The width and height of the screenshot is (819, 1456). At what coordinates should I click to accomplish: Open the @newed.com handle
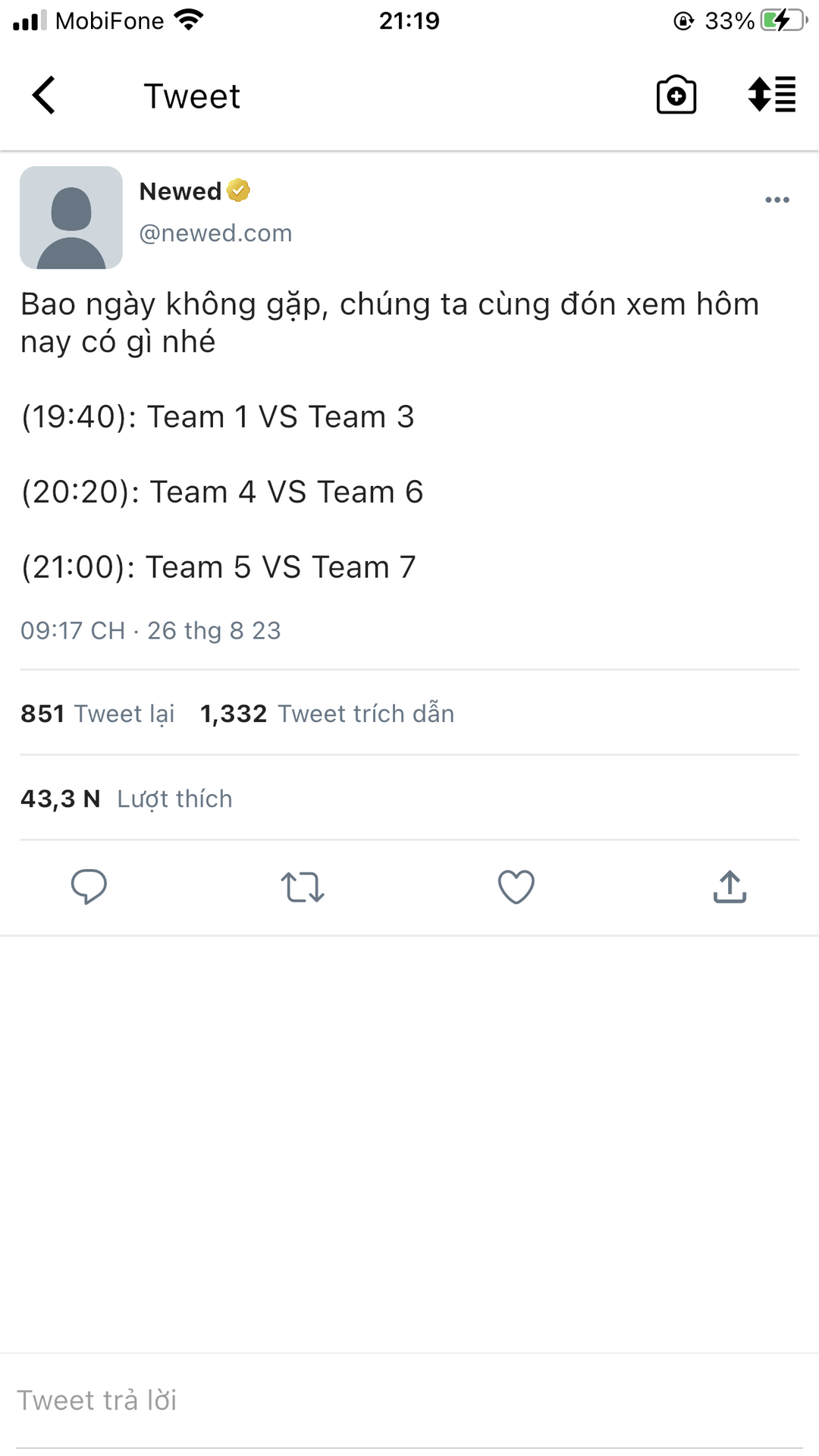(215, 233)
